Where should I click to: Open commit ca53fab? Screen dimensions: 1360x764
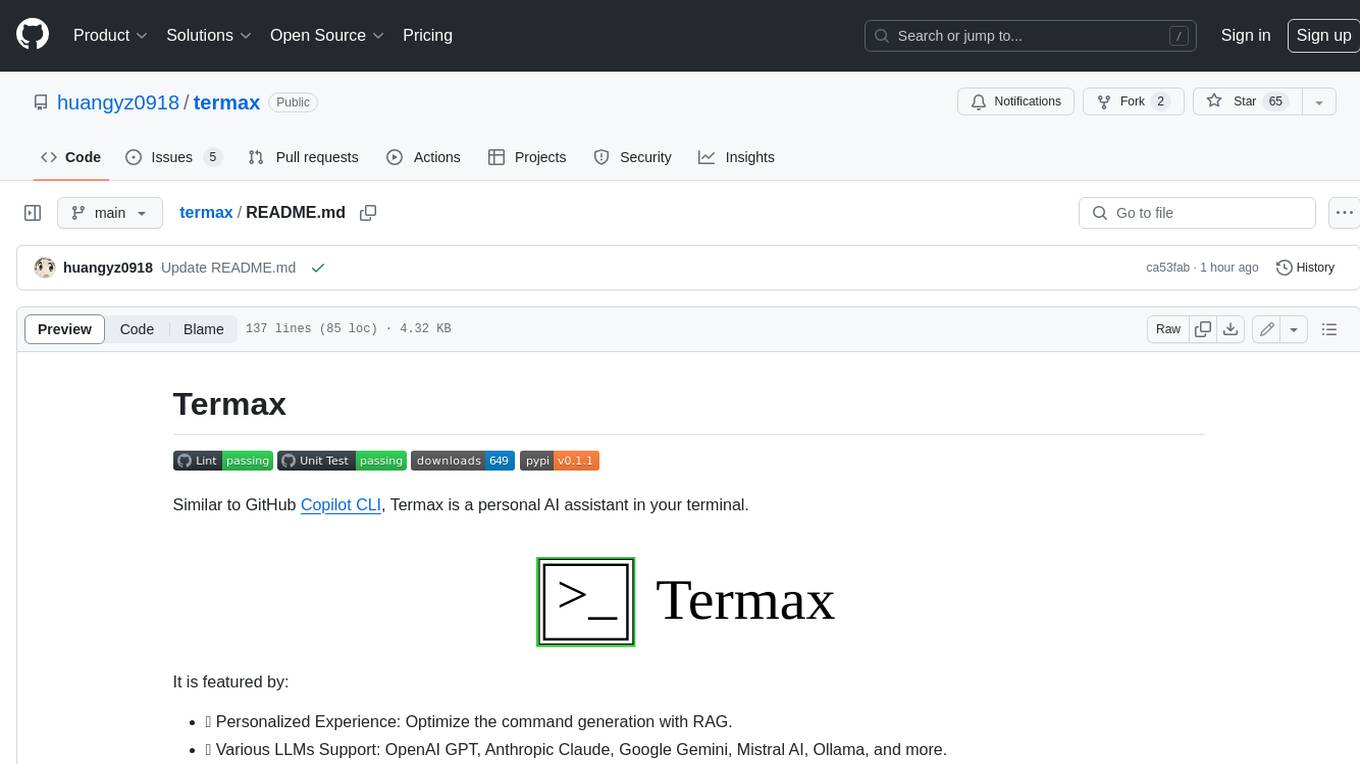1168,267
